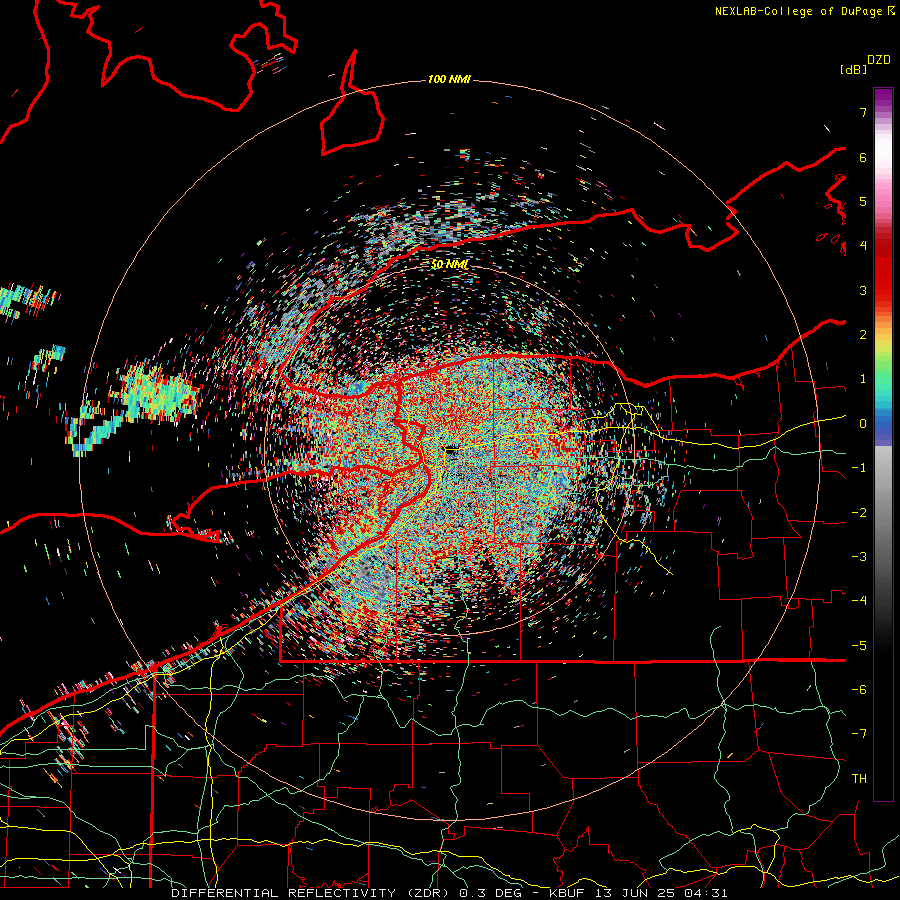Select the 6 value on the color scale

[863, 157]
